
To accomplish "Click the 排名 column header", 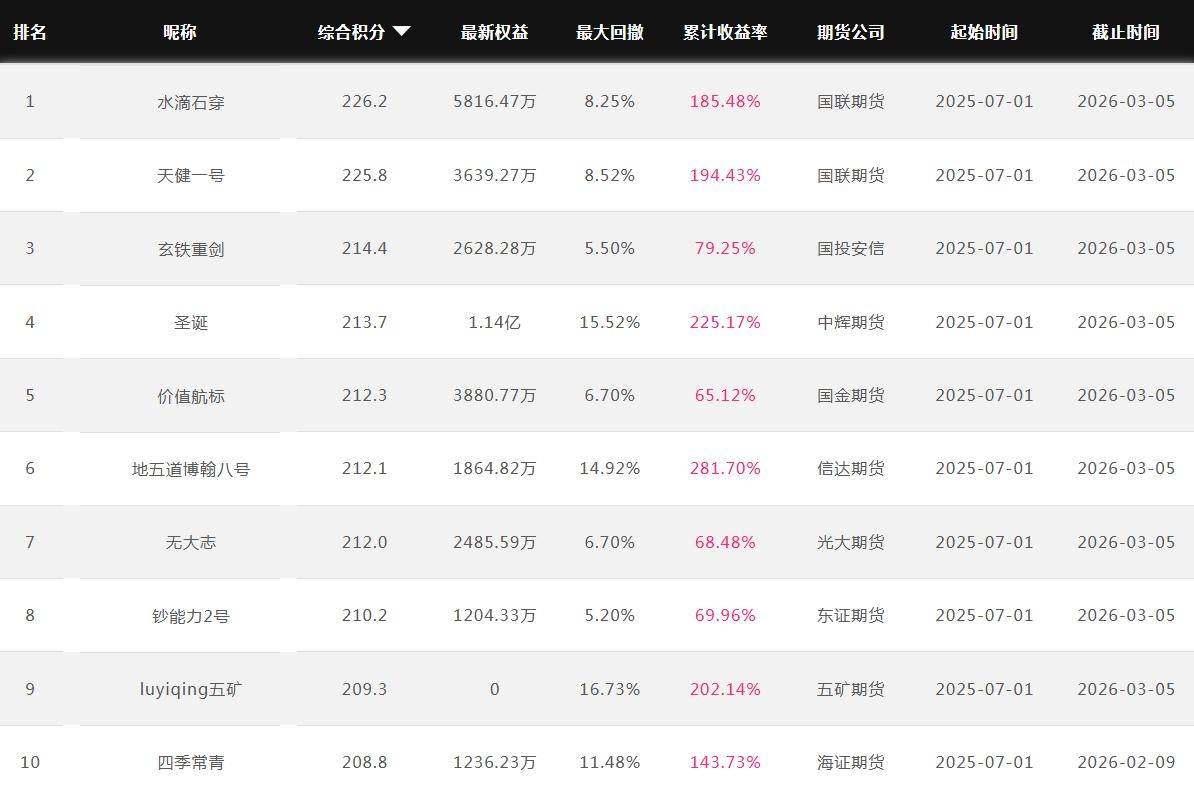I will (x=30, y=32).
